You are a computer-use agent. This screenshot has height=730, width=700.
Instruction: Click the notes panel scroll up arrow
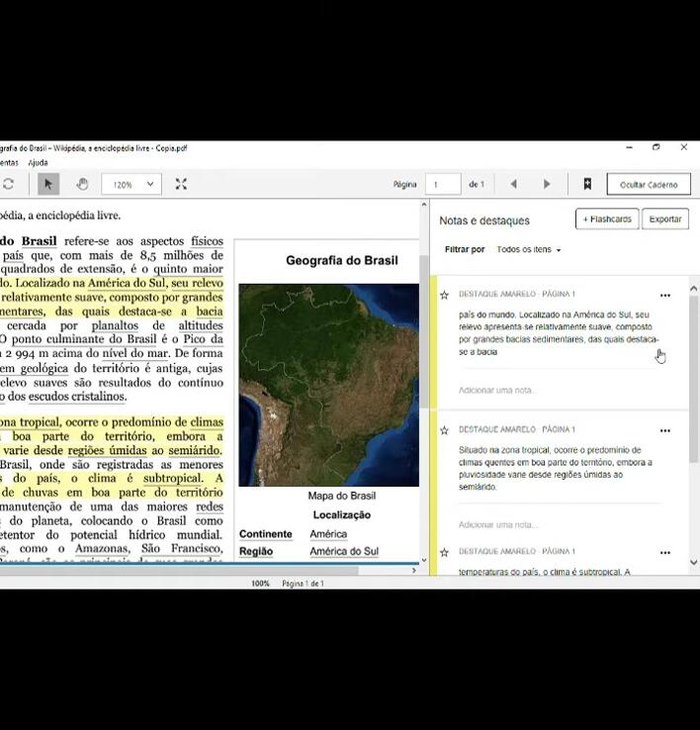point(693,289)
